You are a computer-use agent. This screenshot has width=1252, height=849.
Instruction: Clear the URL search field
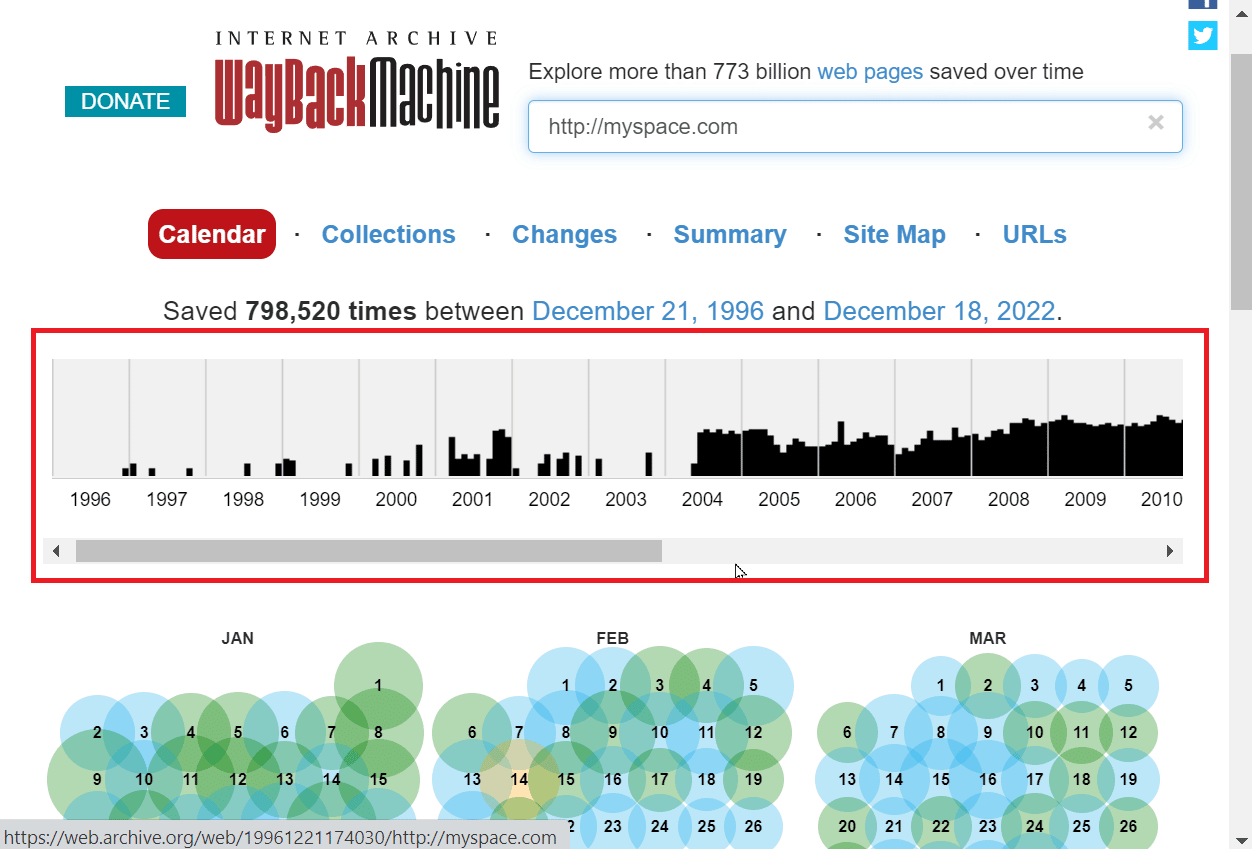(1156, 123)
